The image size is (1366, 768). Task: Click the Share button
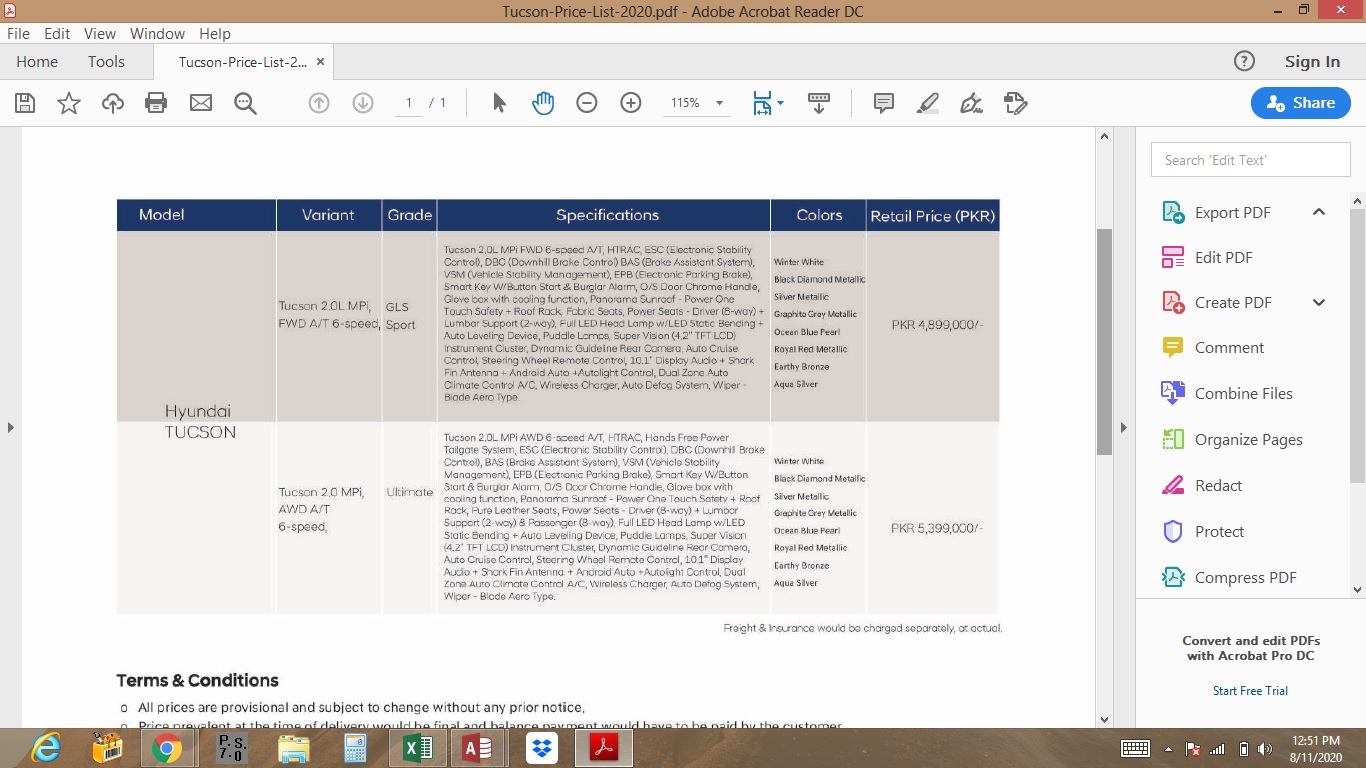click(x=1301, y=103)
